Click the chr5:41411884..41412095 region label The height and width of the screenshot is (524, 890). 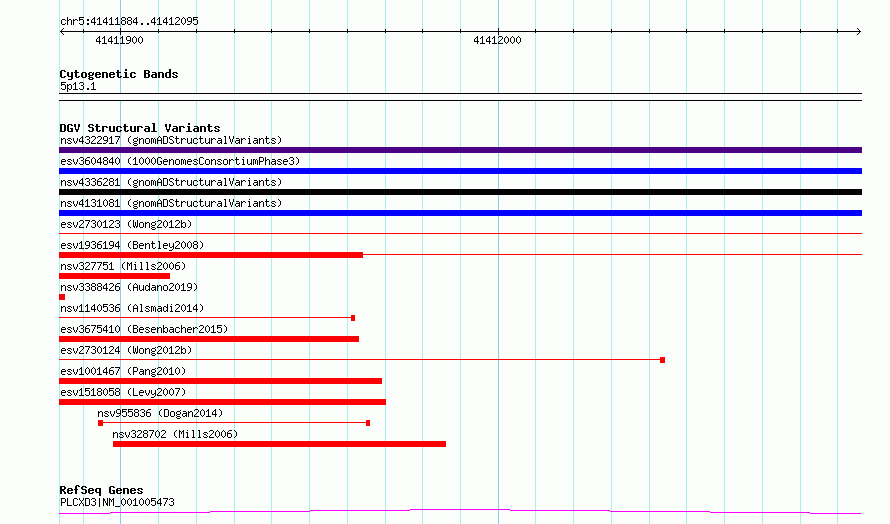pos(129,22)
